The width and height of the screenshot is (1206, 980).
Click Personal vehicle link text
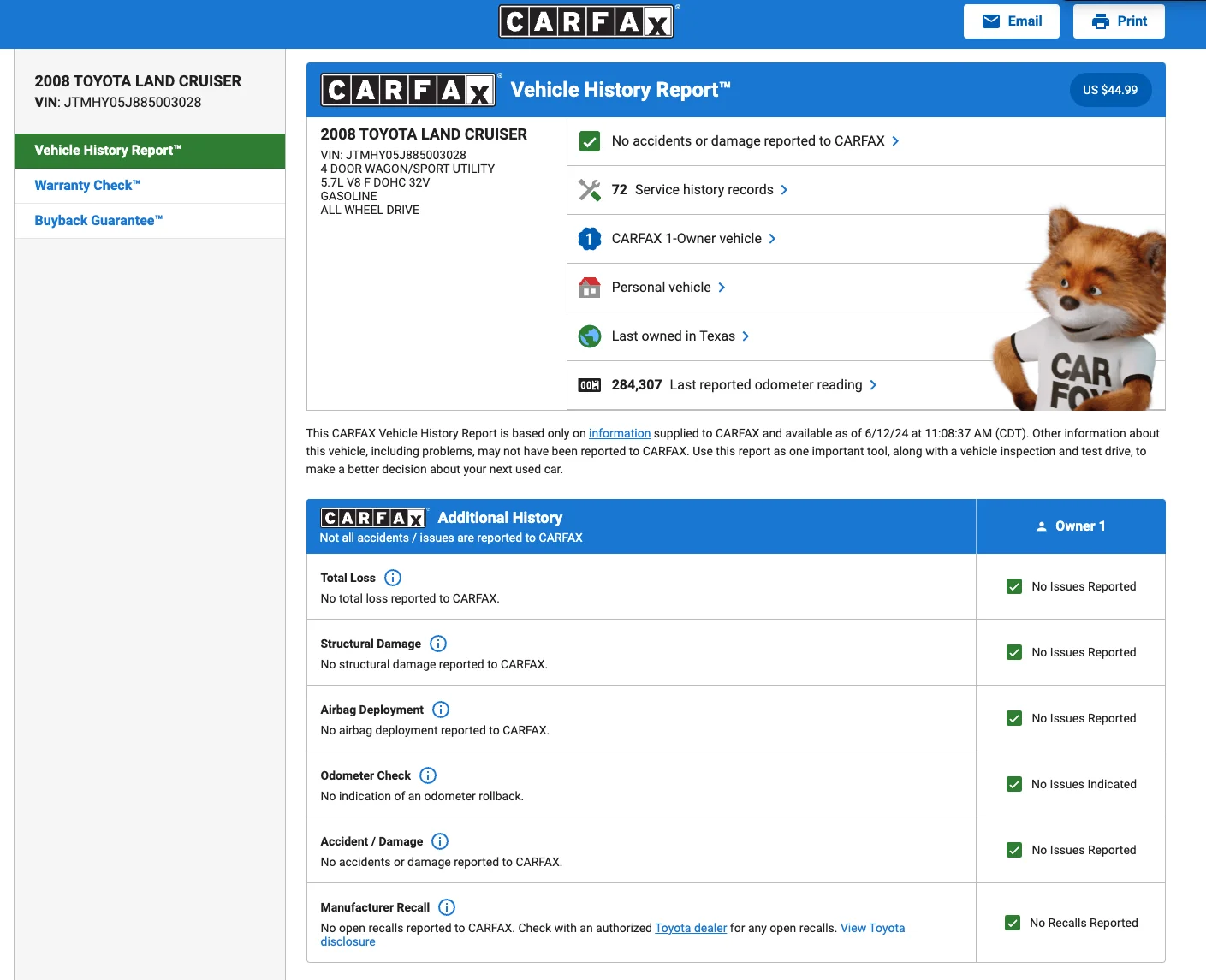click(x=661, y=288)
